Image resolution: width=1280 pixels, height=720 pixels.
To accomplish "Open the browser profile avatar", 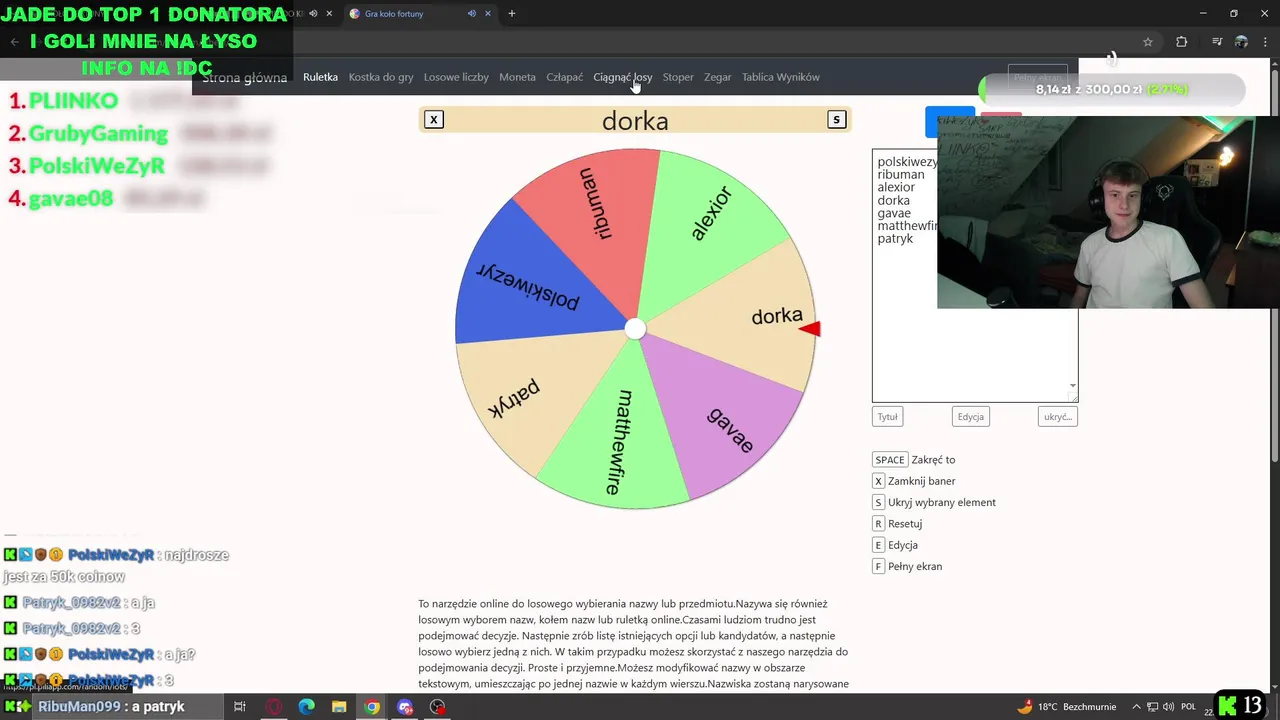I will click(x=1241, y=42).
